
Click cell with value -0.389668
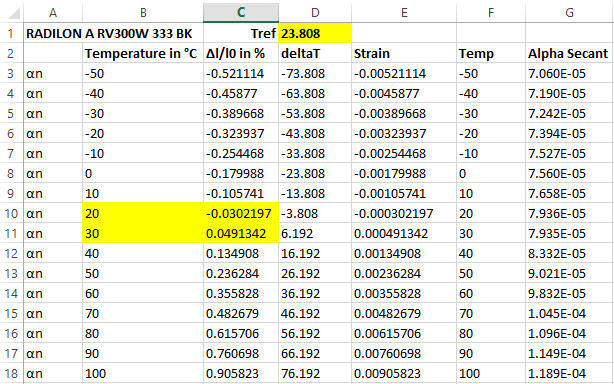coord(241,113)
